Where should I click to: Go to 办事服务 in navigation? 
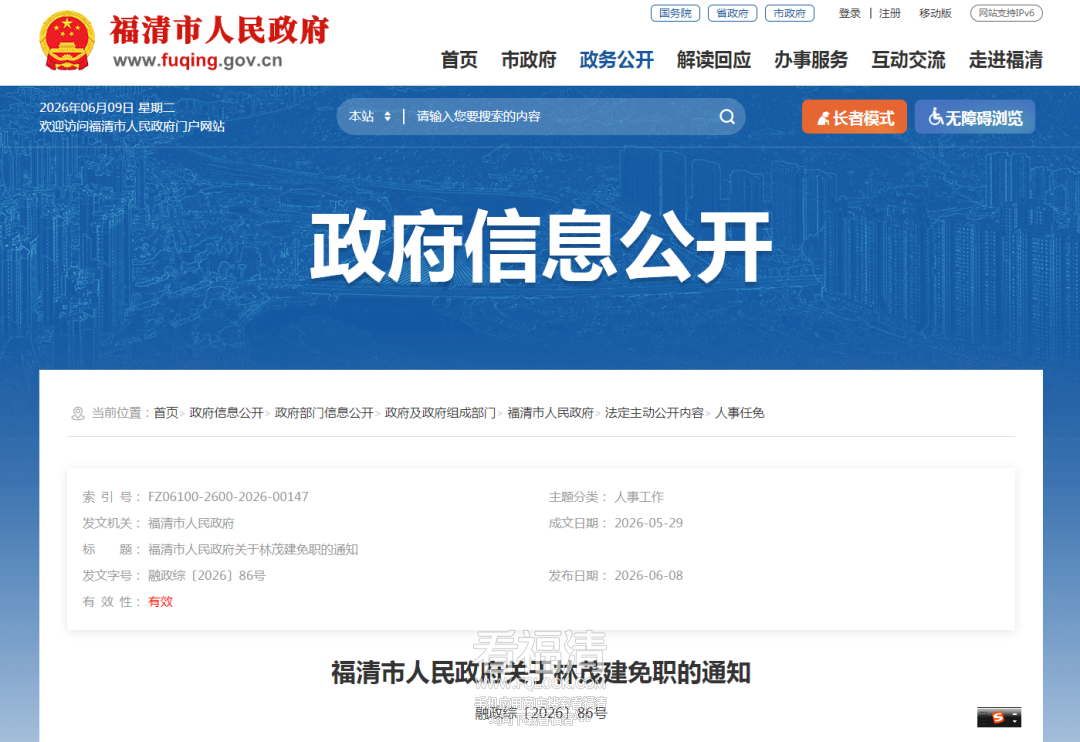pos(811,60)
